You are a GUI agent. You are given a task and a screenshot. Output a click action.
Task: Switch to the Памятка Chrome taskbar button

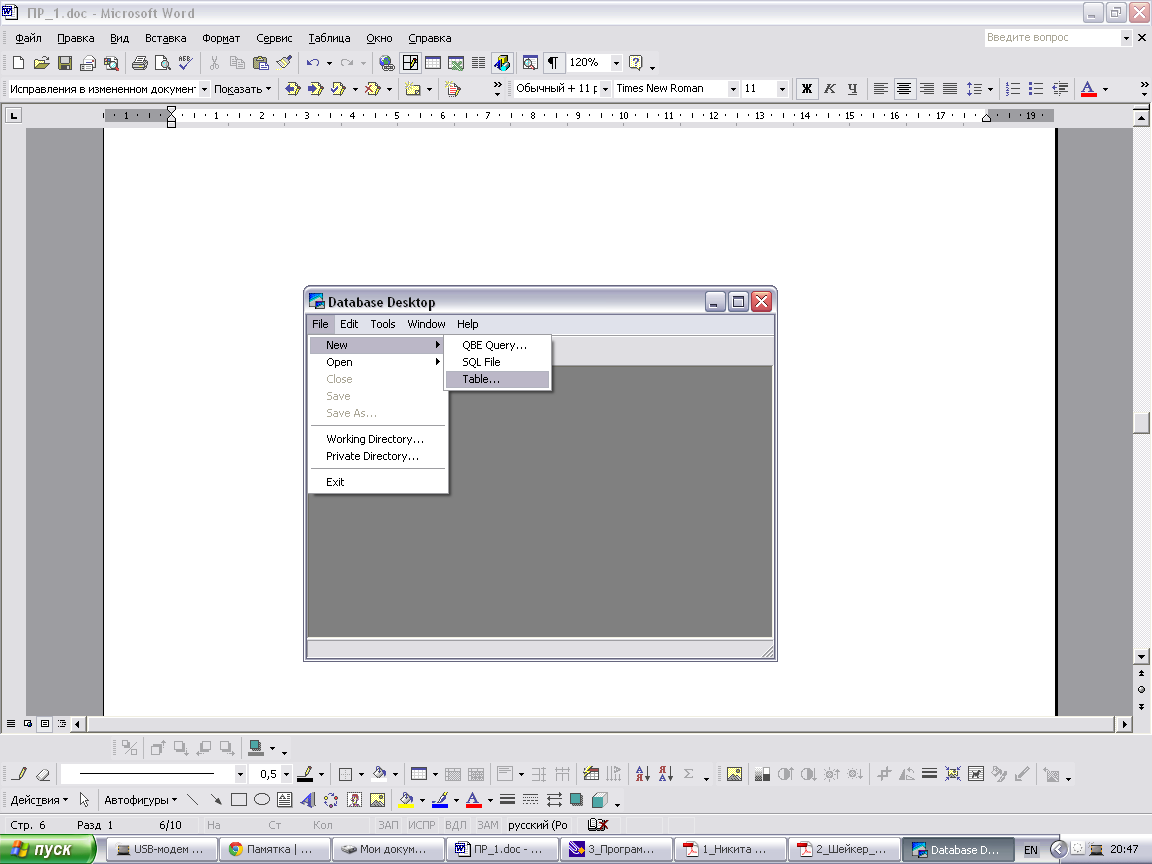click(x=274, y=849)
